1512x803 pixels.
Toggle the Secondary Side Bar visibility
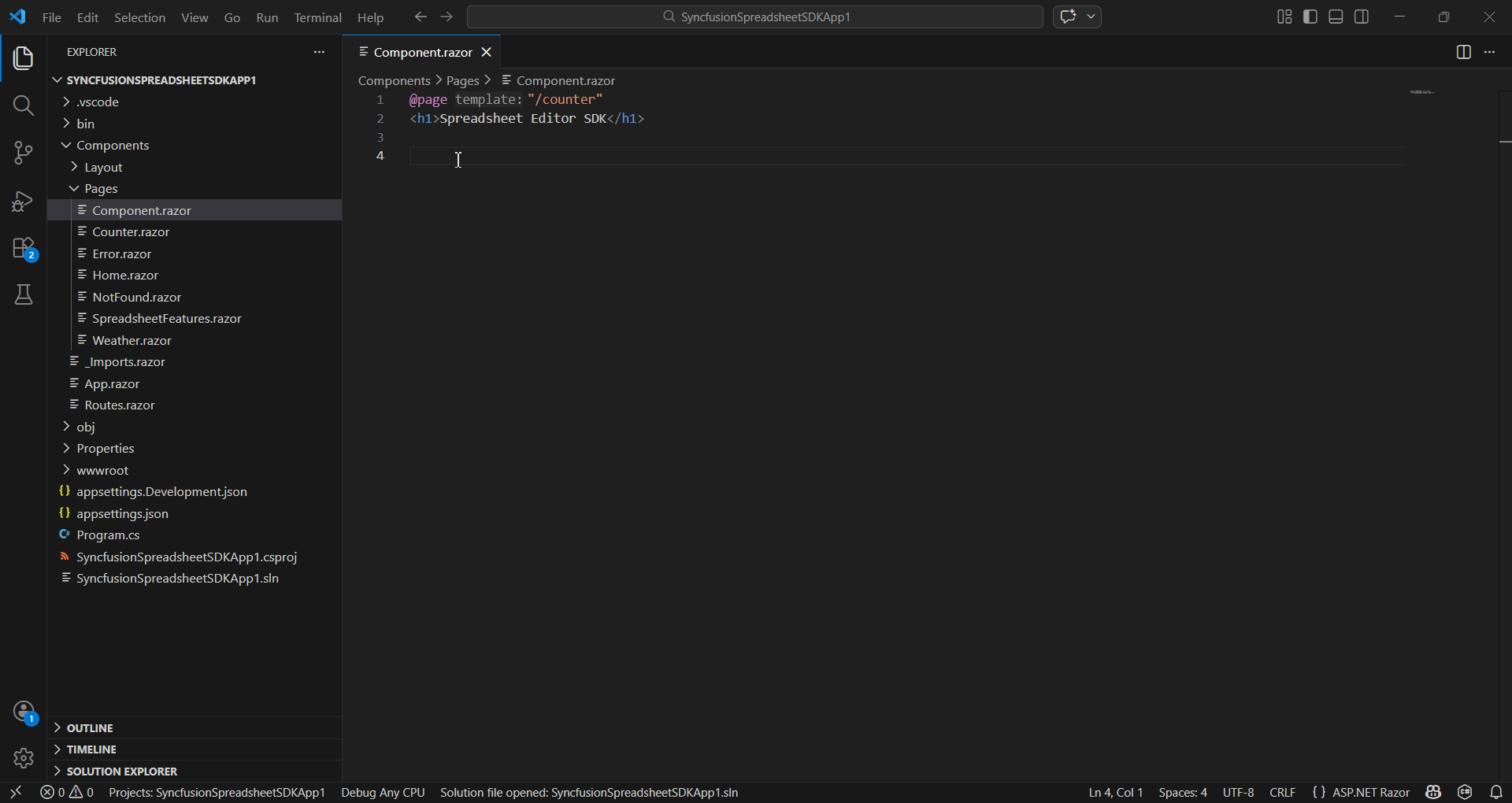point(1362,16)
